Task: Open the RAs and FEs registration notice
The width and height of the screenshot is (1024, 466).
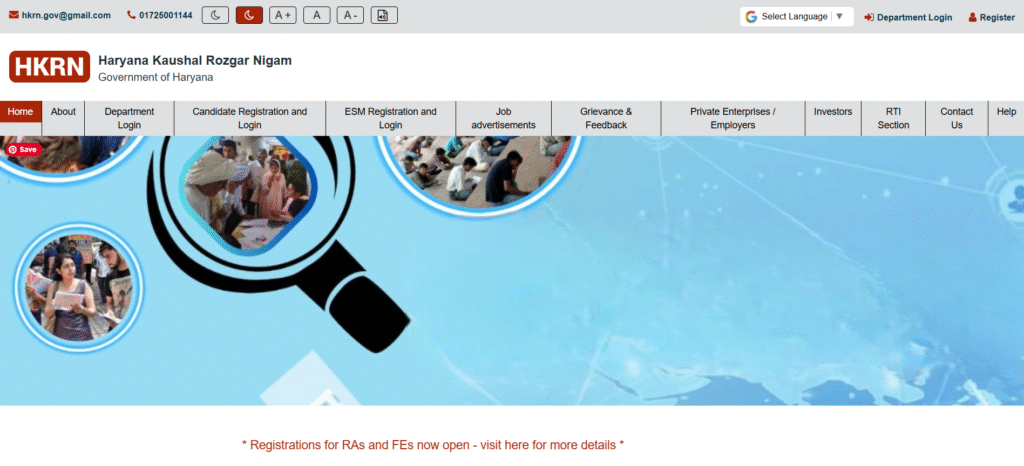Action: click(x=433, y=444)
